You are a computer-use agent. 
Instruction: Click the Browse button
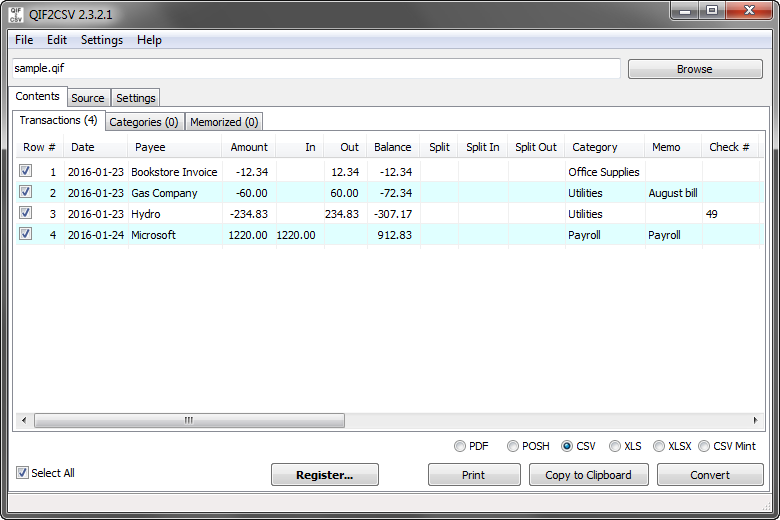tap(694, 69)
